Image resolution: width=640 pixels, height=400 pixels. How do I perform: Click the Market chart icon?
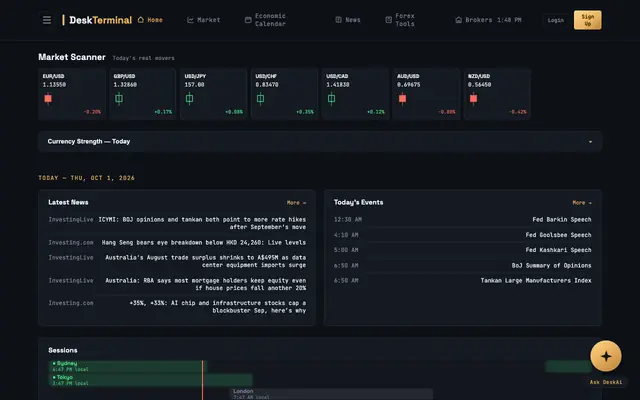coord(190,20)
